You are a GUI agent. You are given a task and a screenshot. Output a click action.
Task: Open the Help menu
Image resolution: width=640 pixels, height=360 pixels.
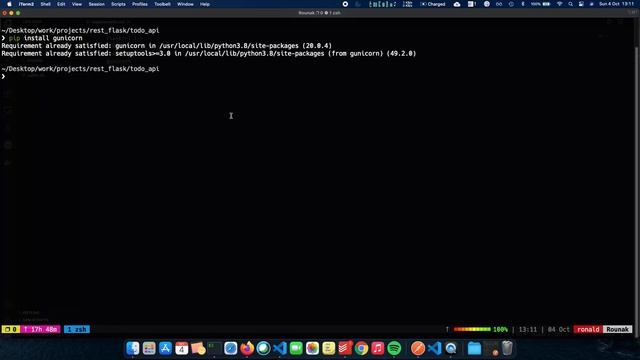(205, 4)
